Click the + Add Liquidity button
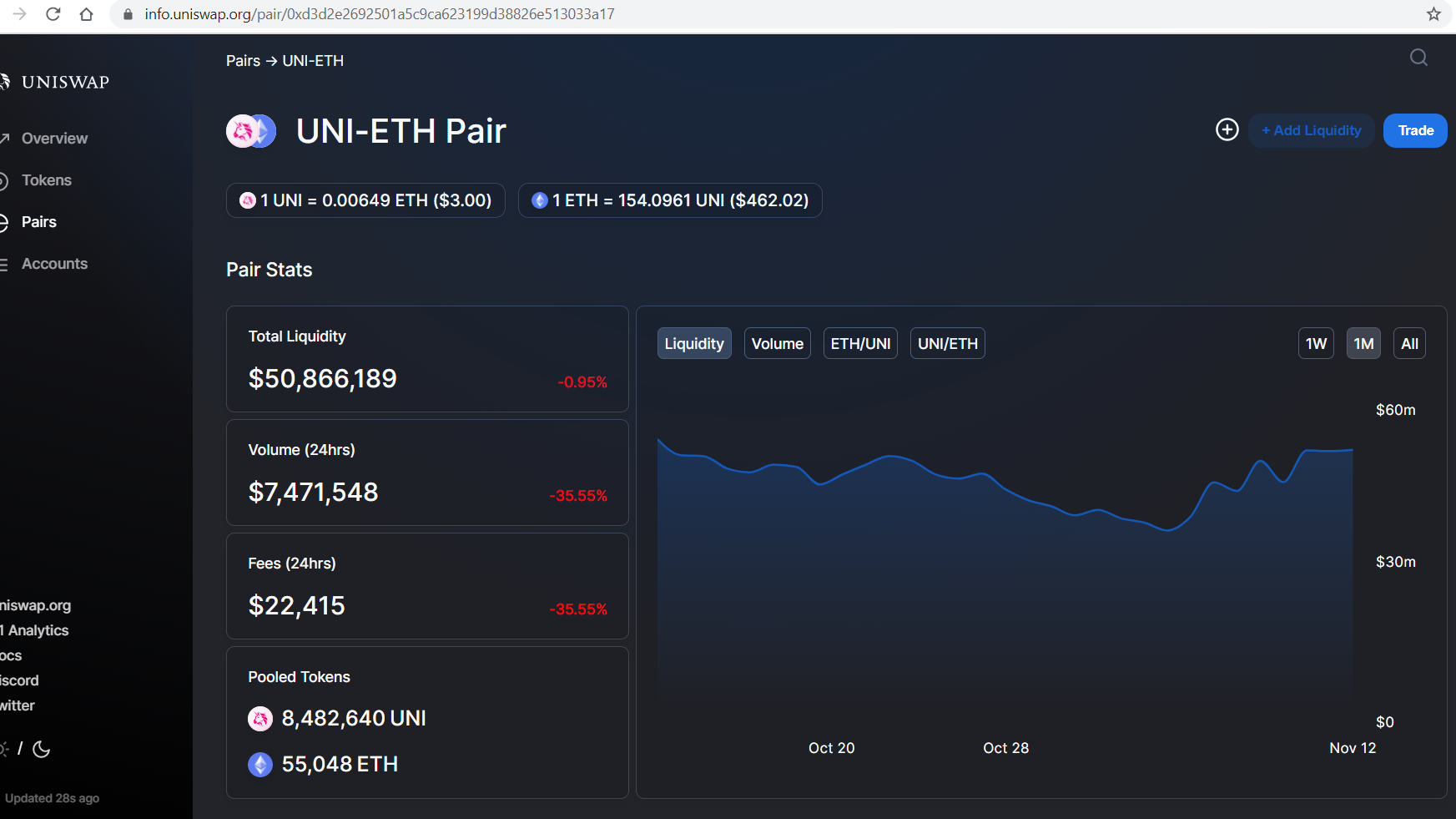The height and width of the screenshot is (819, 1456). pos(1311,130)
